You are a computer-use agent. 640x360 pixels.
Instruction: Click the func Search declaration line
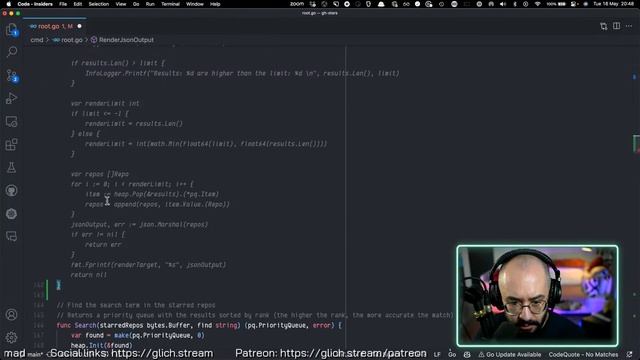(x=199, y=325)
